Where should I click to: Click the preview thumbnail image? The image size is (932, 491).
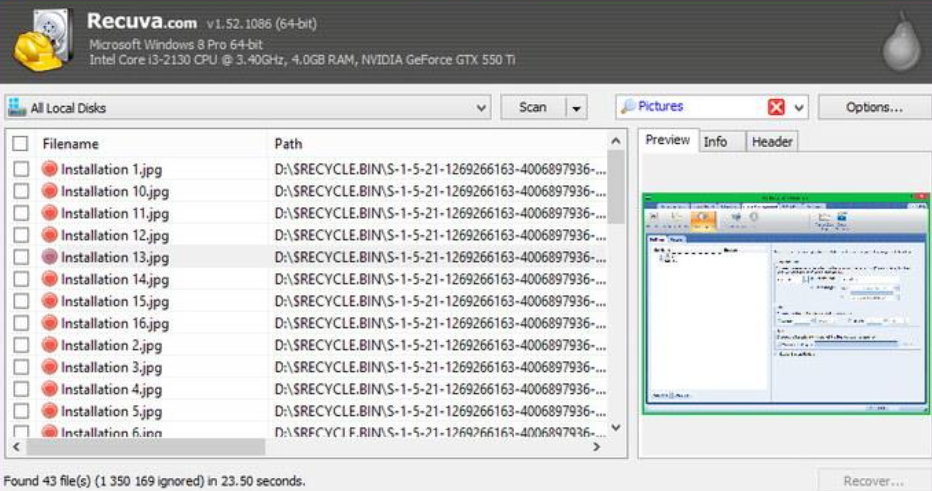click(785, 303)
